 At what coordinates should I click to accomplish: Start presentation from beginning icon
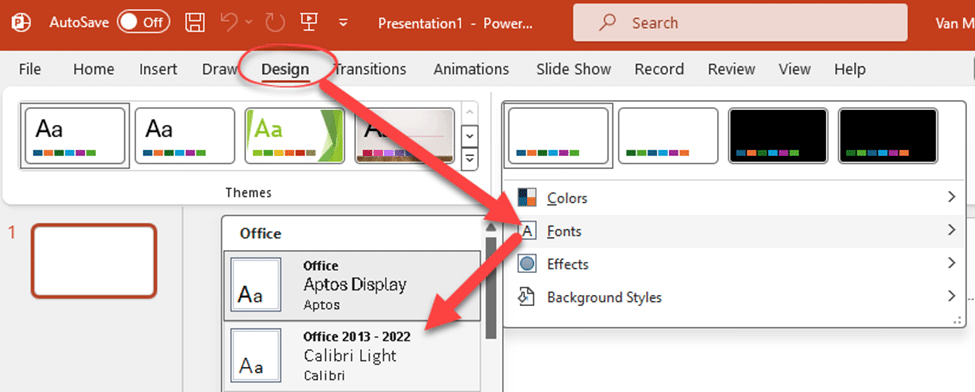[308, 22]
